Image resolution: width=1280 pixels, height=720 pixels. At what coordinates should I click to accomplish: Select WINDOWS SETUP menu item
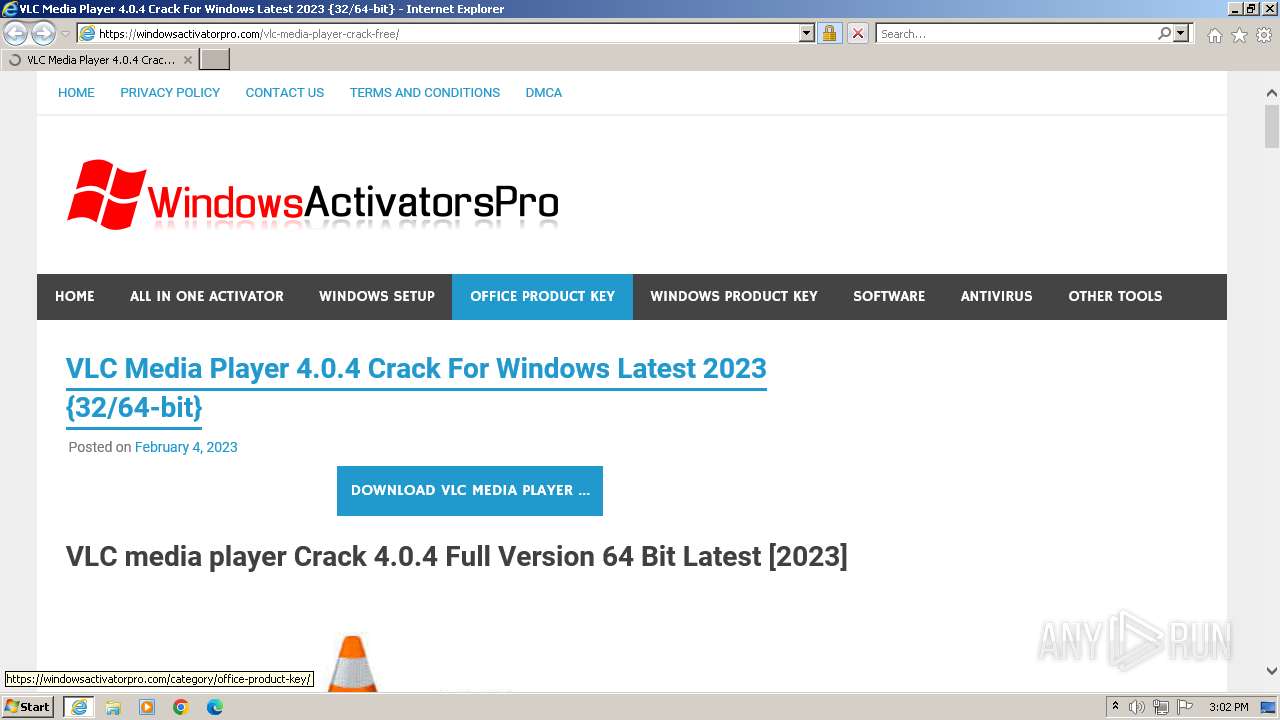click(377, 296)
